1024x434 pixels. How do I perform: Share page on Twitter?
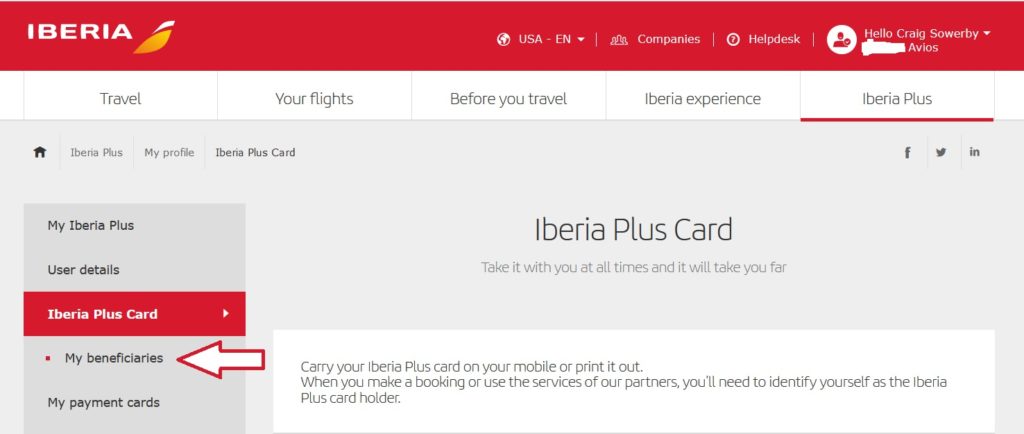[x=941, y=153]
